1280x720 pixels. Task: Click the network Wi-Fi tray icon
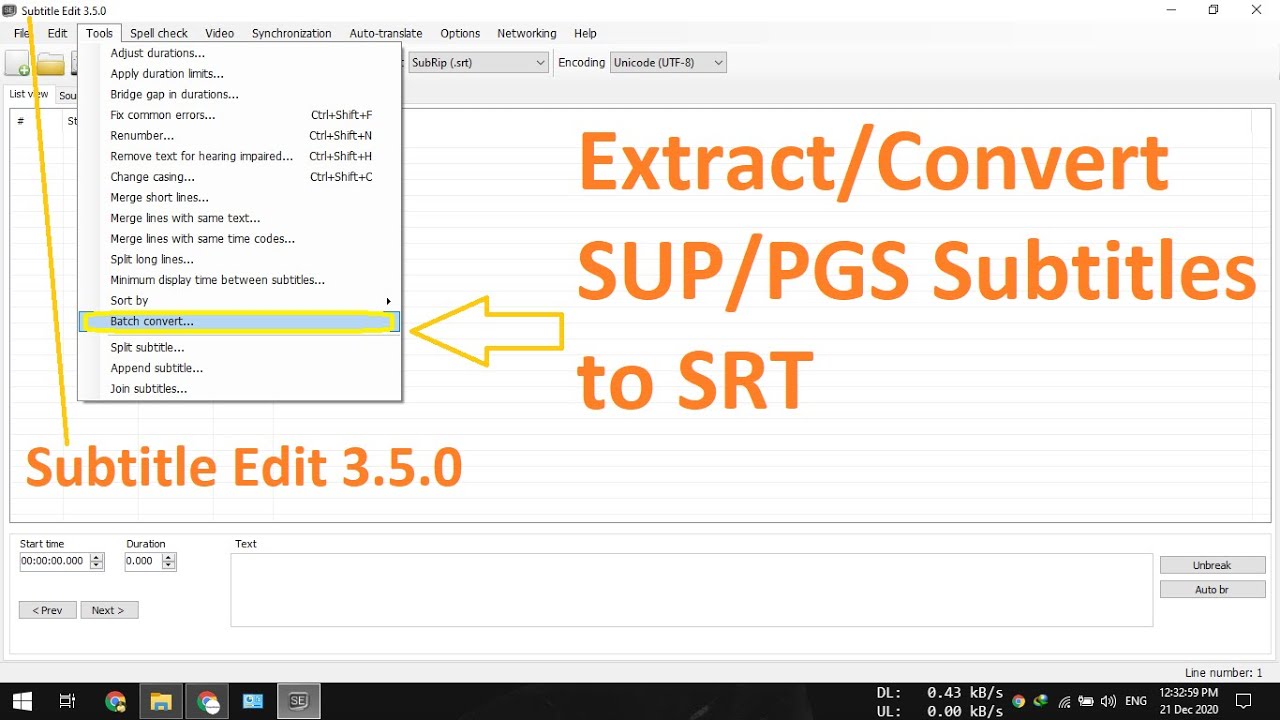coord(1065,702)
